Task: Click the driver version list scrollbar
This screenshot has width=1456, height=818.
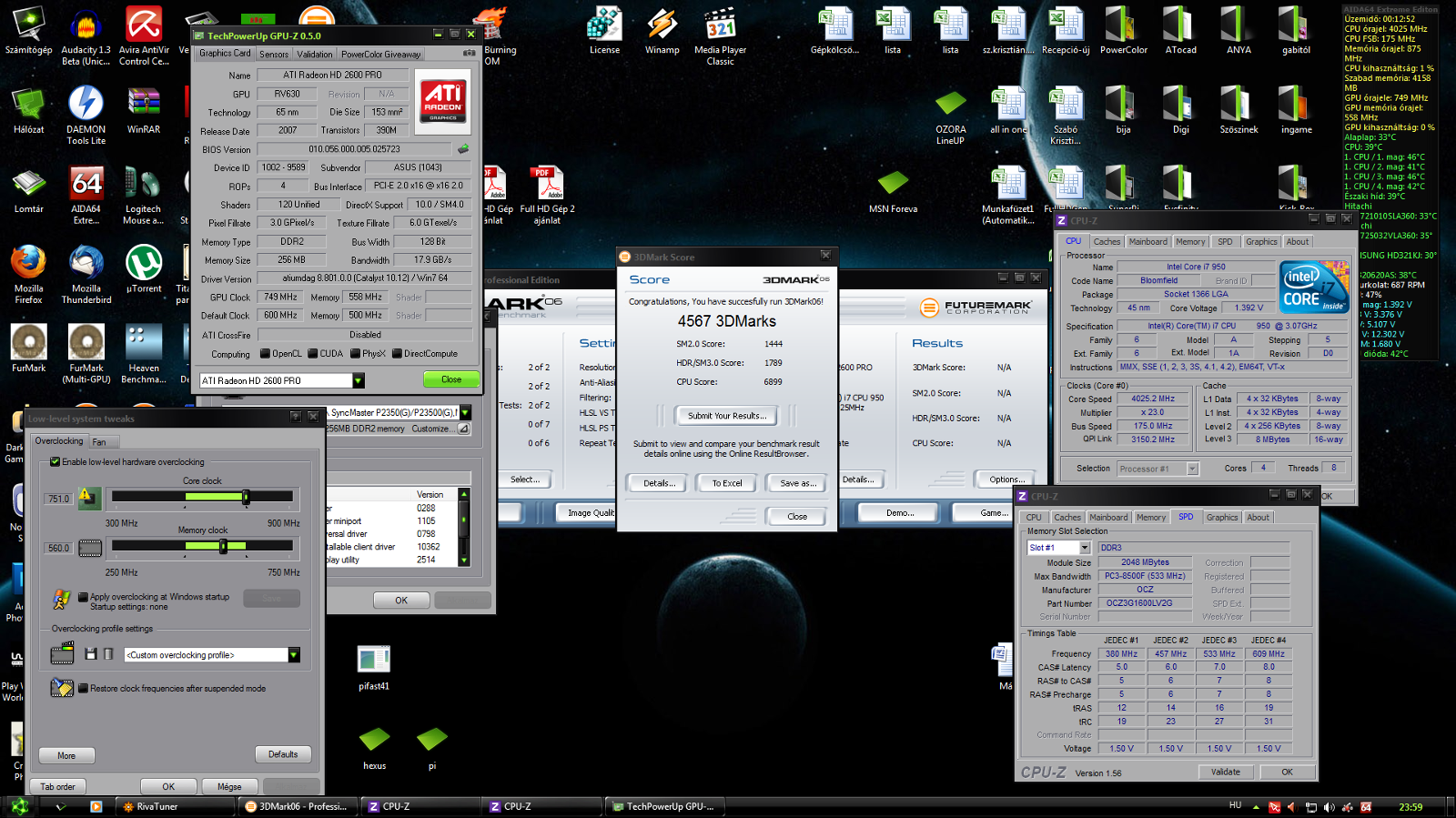Action: [x=464, y=527]
